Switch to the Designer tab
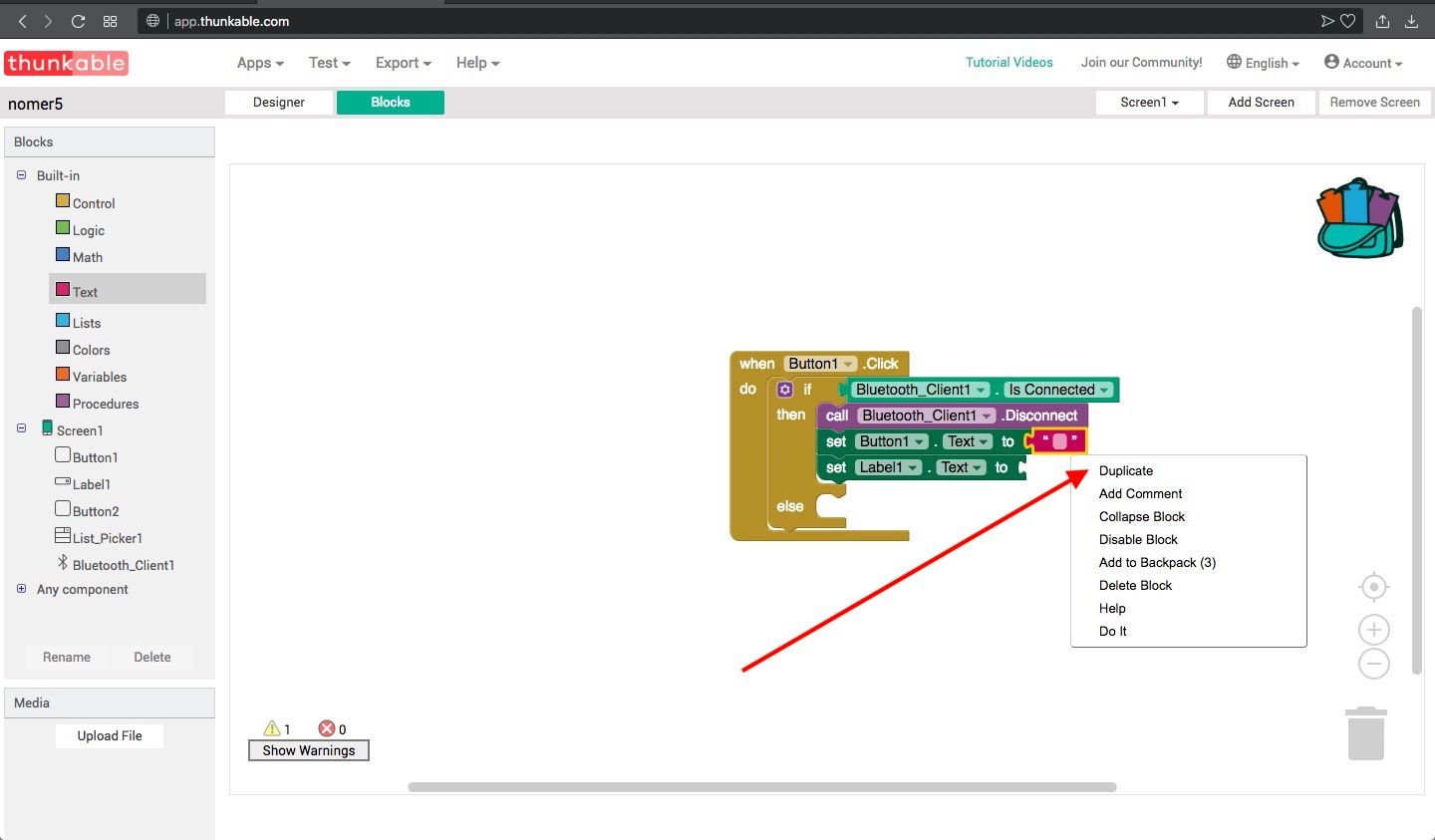Screen dimensions: 1435x840 pyautogui.click(x=279, y=103)
